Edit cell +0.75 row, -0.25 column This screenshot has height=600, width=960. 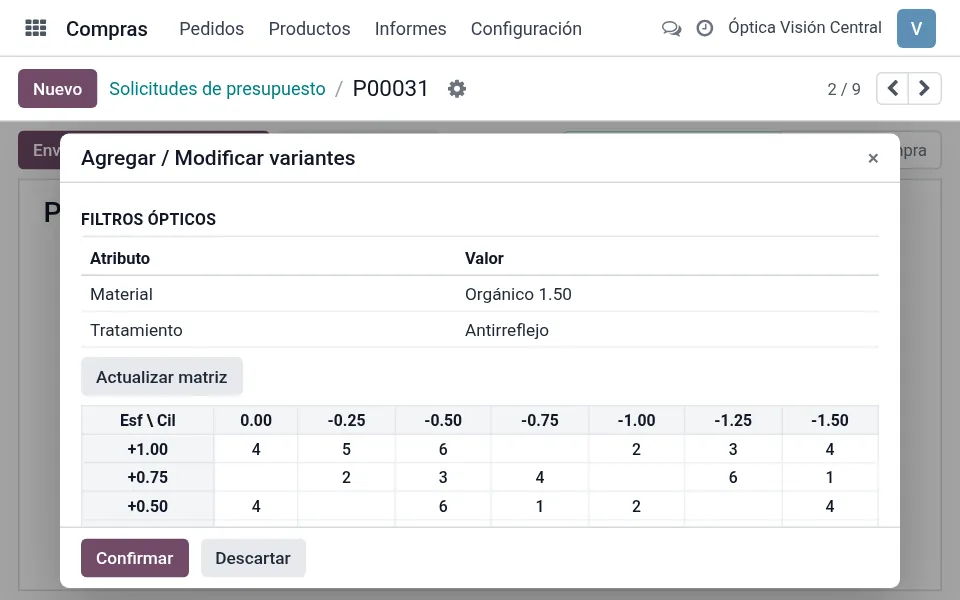tap(347, 478)
